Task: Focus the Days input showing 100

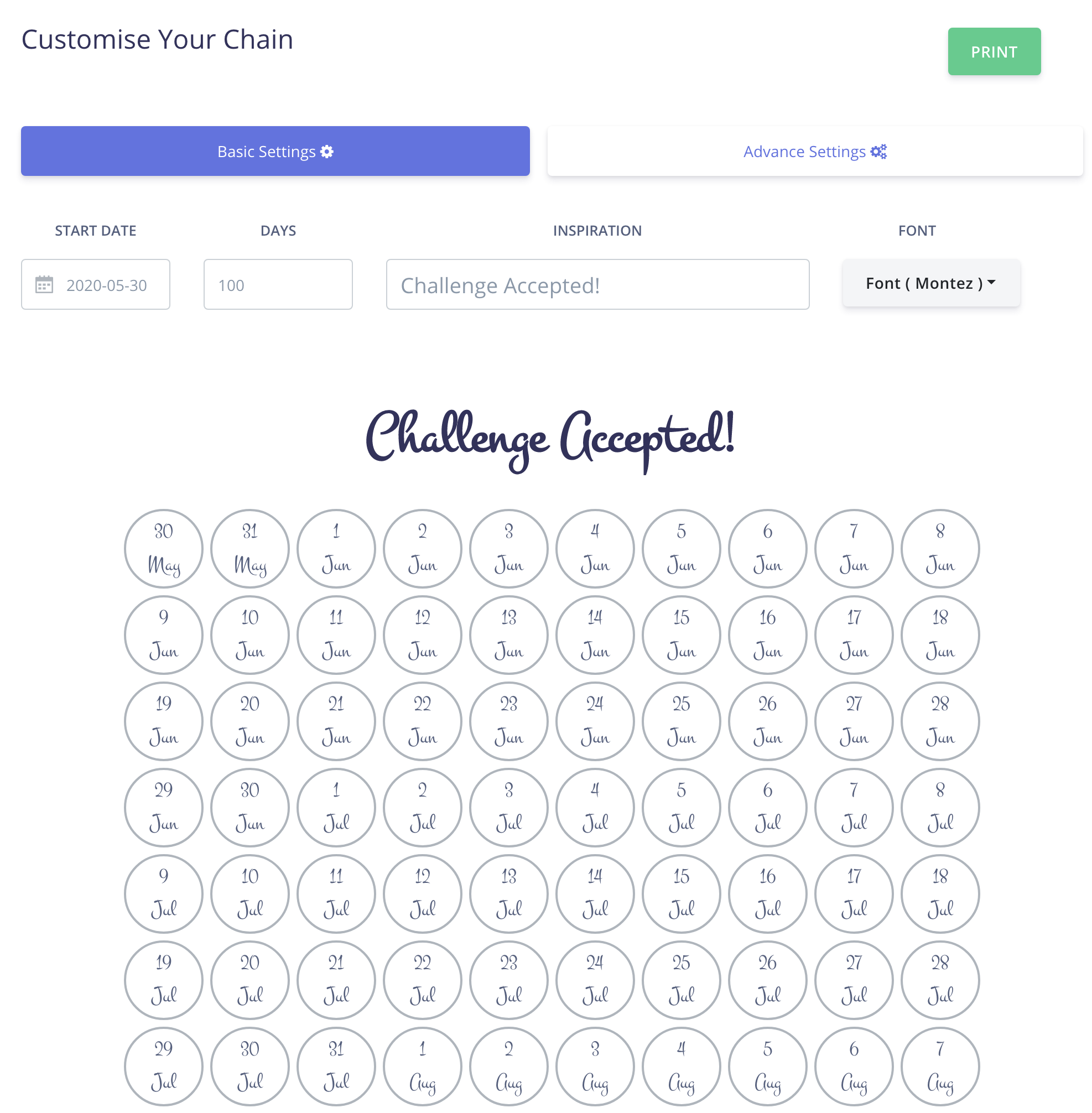Action: click(x=278, y=285)
